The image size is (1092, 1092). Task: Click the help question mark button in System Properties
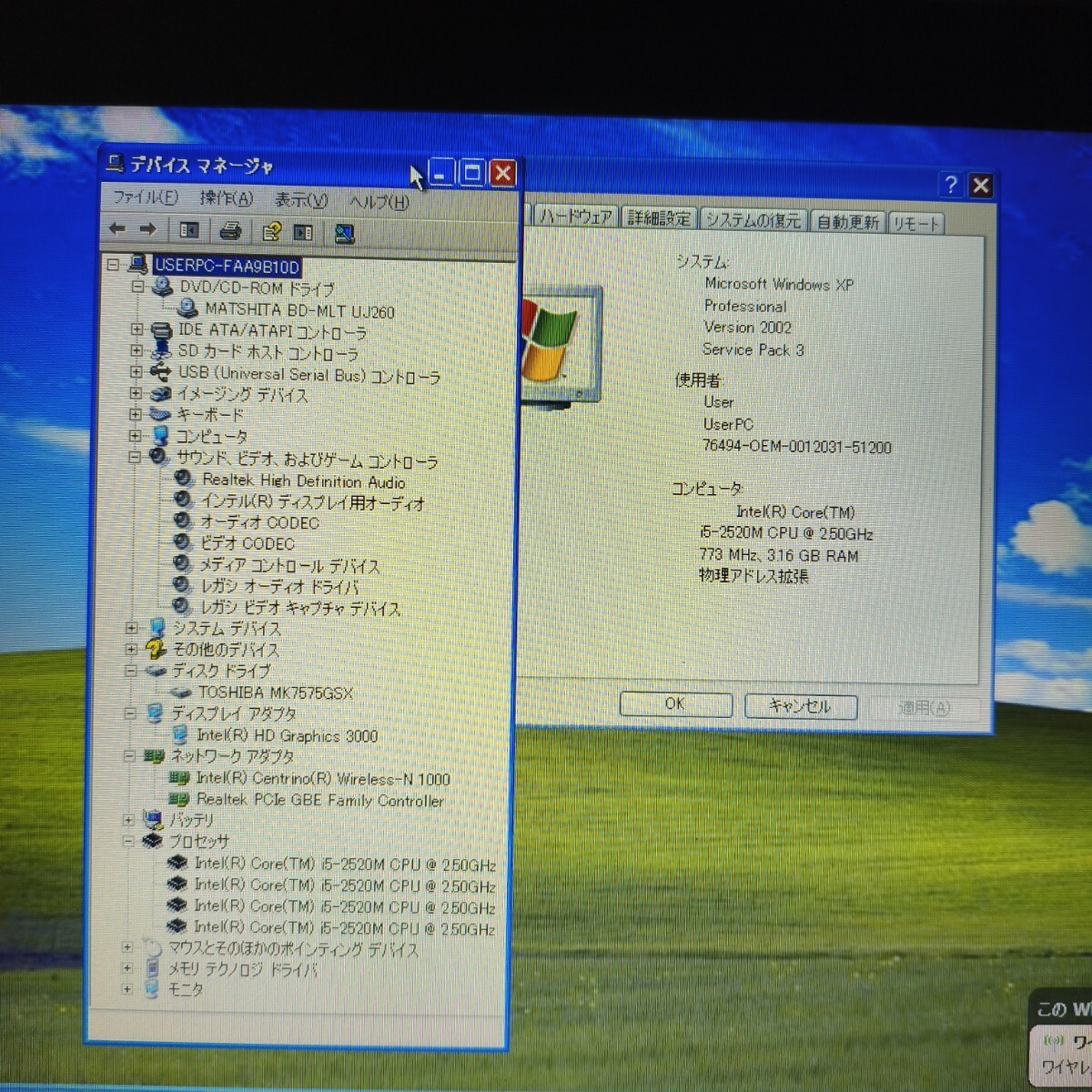pyautogui.click(x=951, y=185)
